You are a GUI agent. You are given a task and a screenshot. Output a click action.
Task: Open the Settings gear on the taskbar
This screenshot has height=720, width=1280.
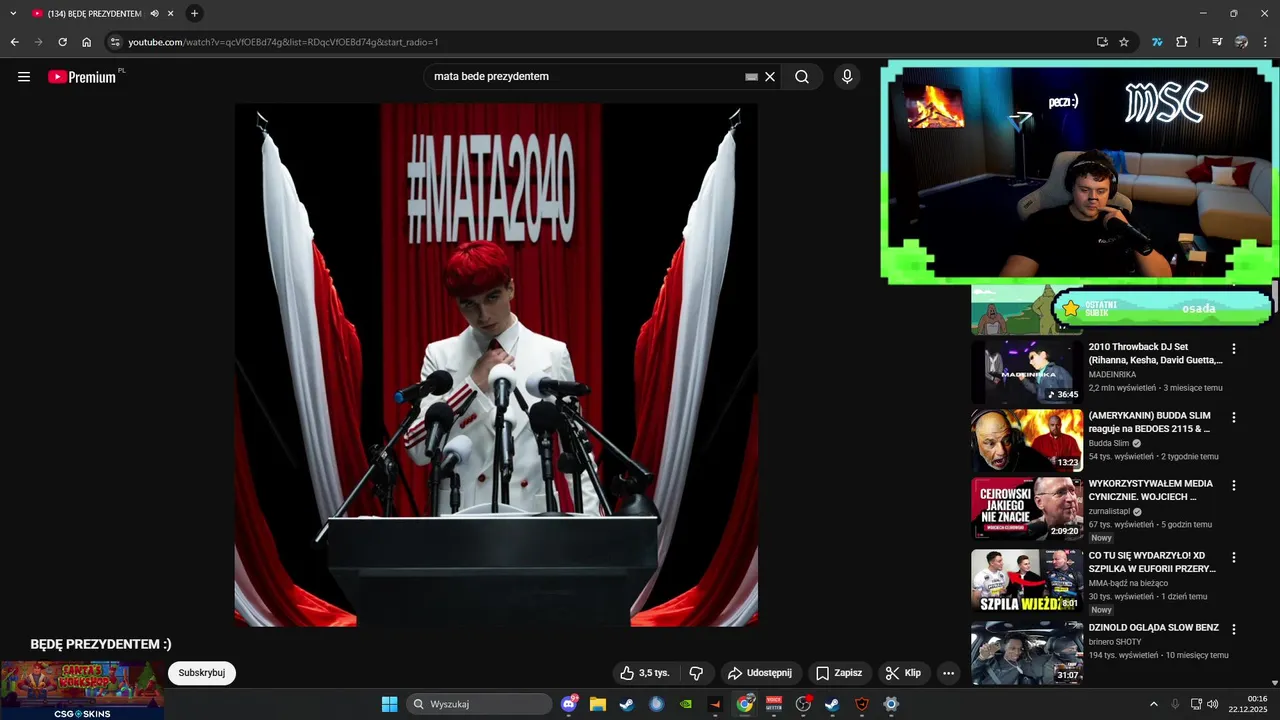tap(891, 704)
